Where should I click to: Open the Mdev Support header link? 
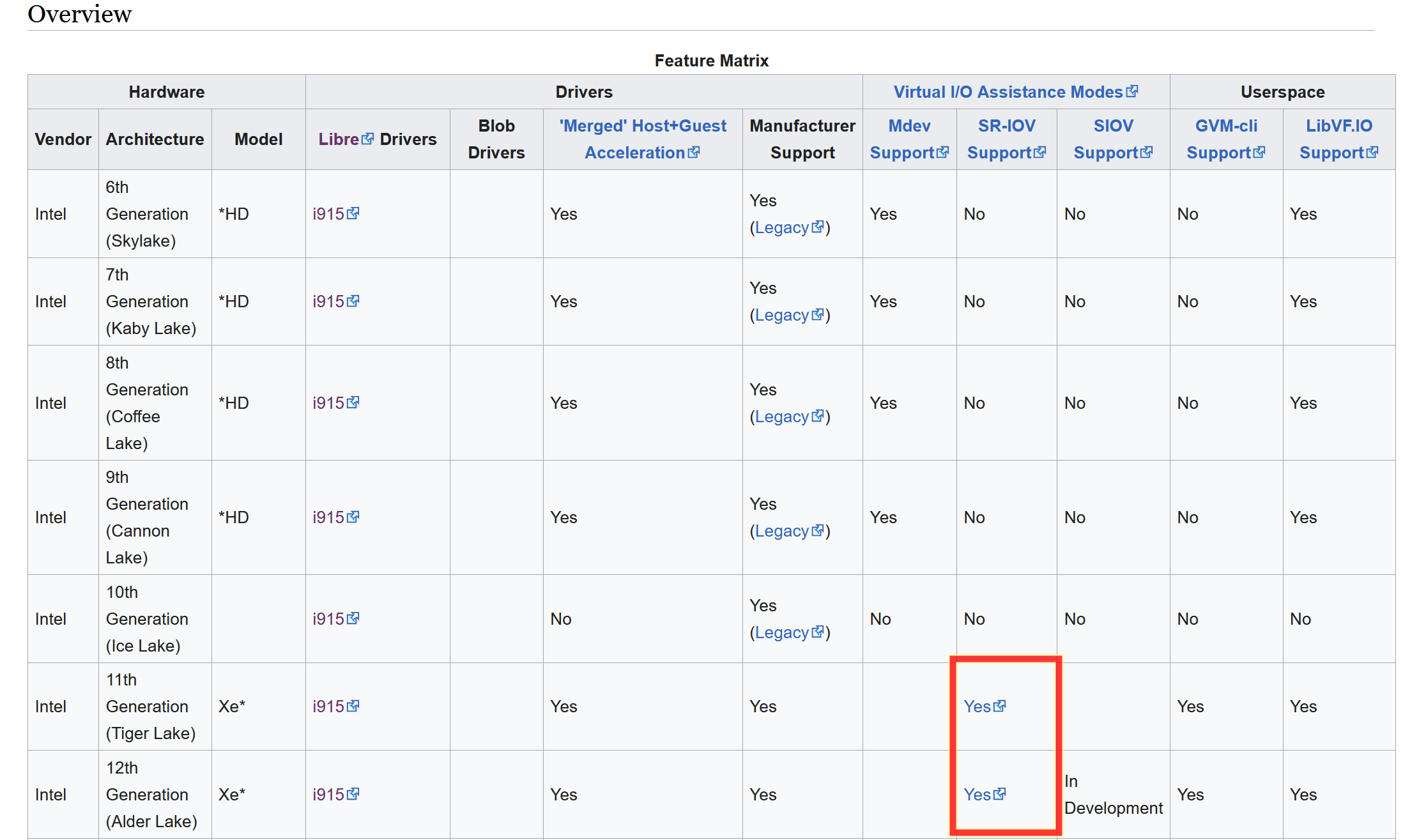[x=909, y=139]
